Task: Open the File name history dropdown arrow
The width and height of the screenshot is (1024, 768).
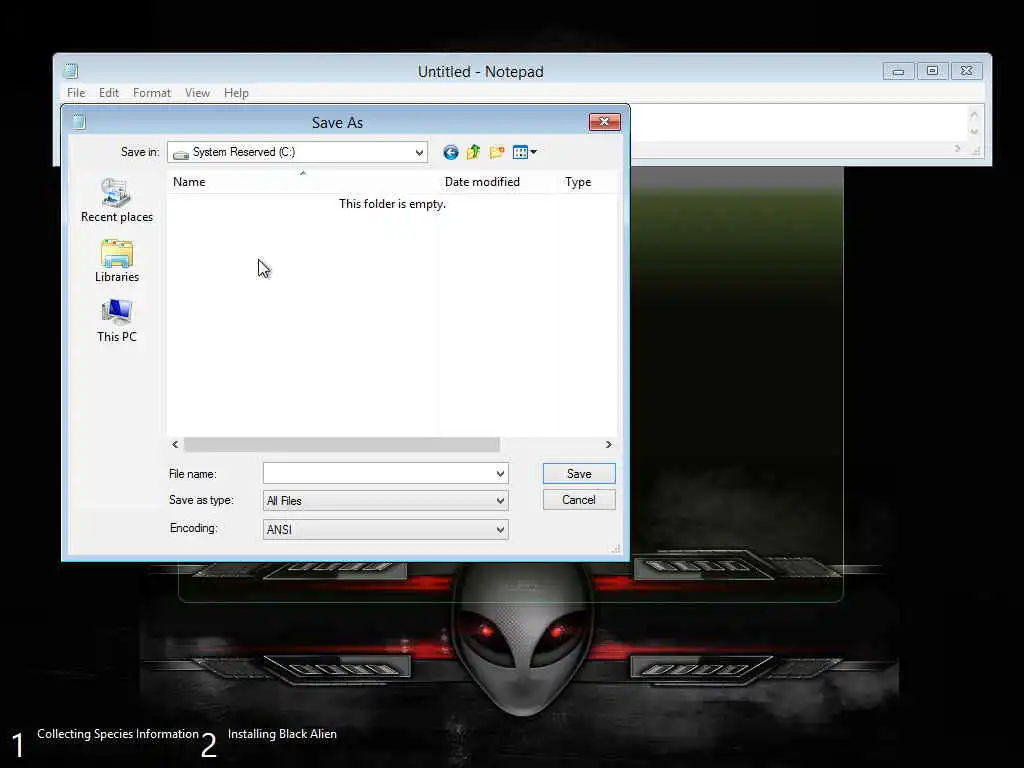Action: (x=500, y=473)
